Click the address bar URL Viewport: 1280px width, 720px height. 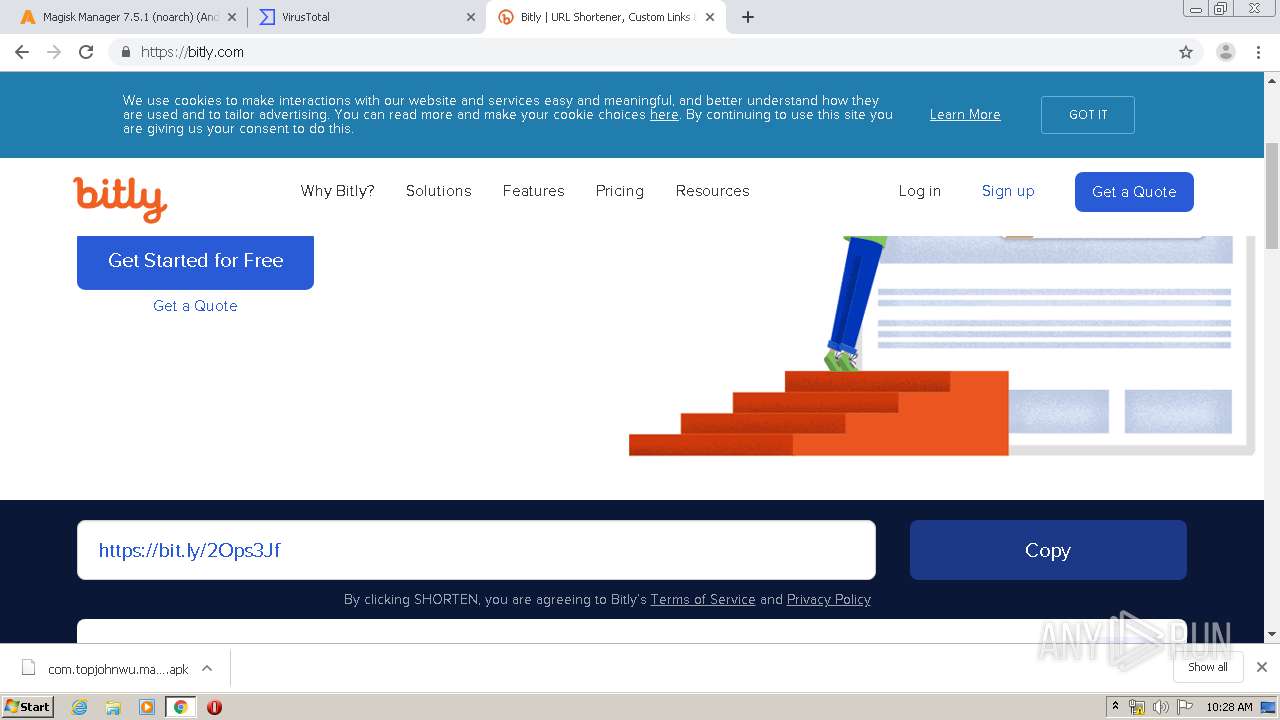pyautogui.click(x=192, y=52)
